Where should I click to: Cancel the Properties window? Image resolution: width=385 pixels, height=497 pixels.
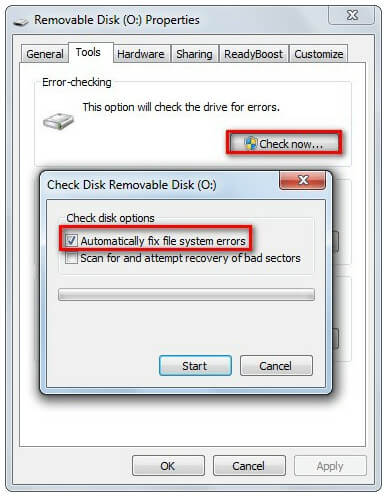coord(249,465)
